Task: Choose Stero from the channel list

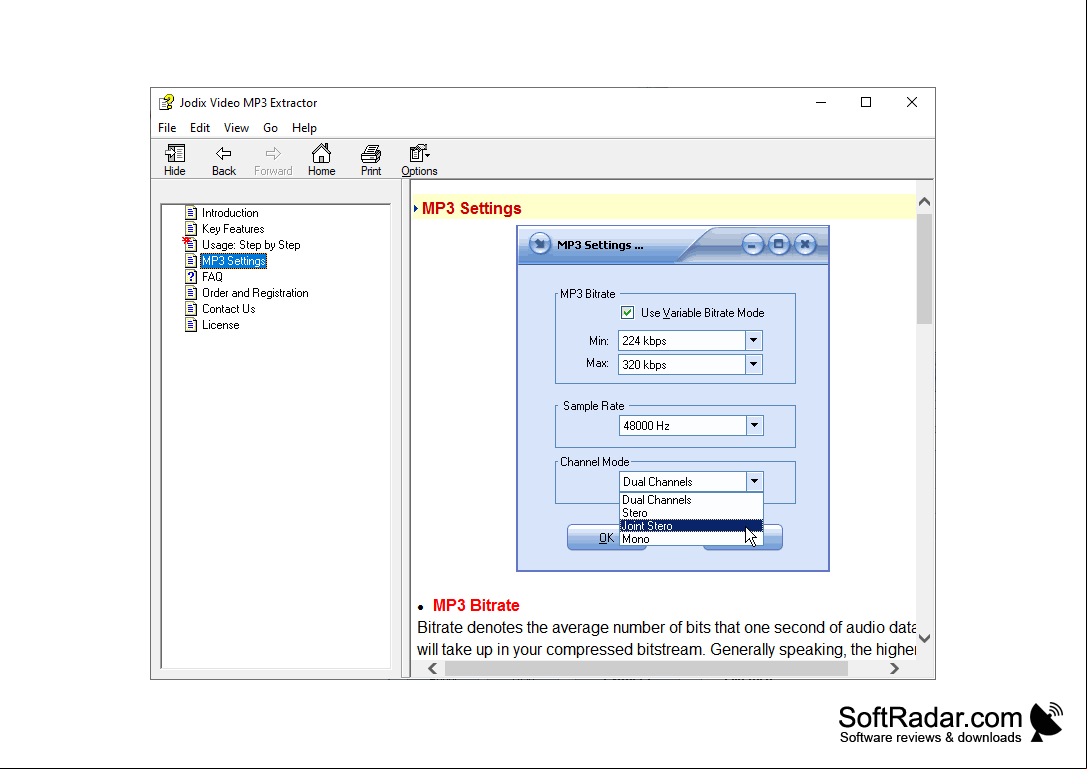Action: [x=691, y=513]
